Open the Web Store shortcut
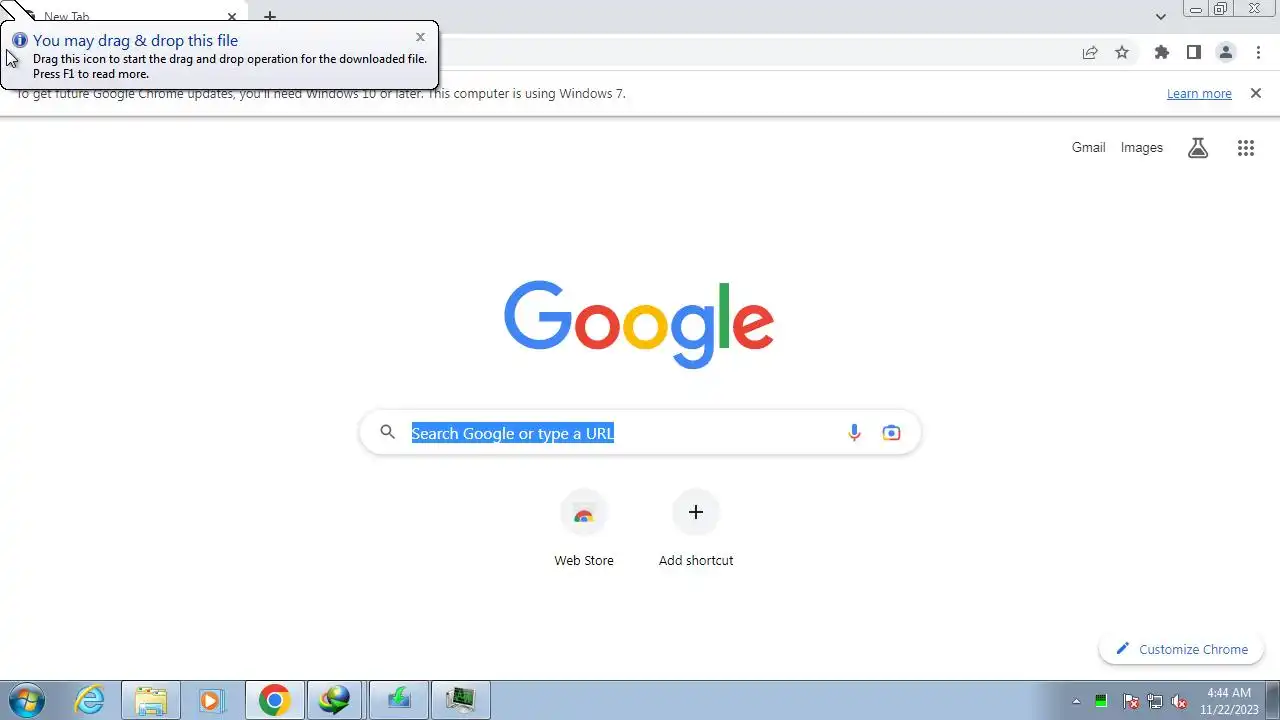The width and height of the screenshot is (1280, 720). [x=584, y=529]
